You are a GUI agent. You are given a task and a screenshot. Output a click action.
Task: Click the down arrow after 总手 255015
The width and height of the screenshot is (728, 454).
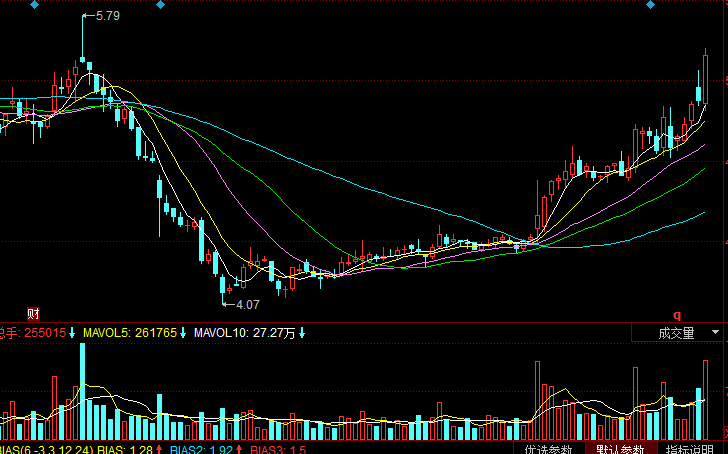(72, 333)
